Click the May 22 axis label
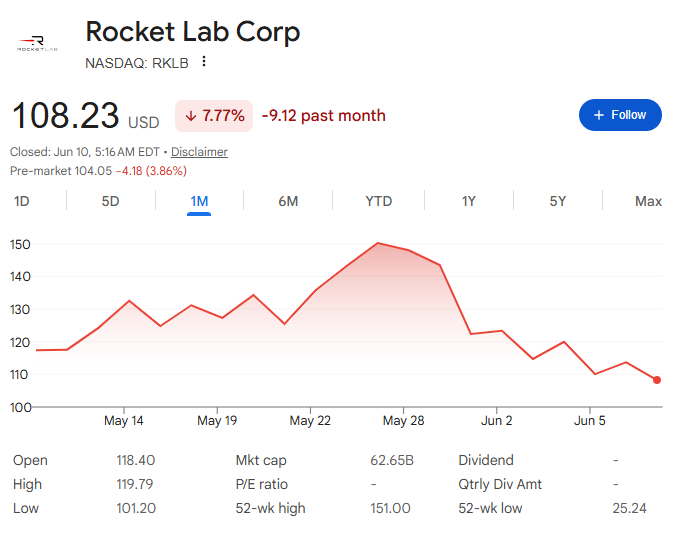The image size is (679, 536). pos(310,421)
